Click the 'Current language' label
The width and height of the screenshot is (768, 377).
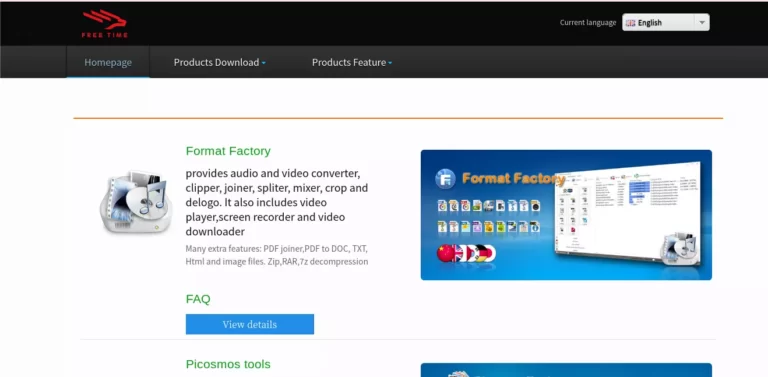[x=588, y=23]
